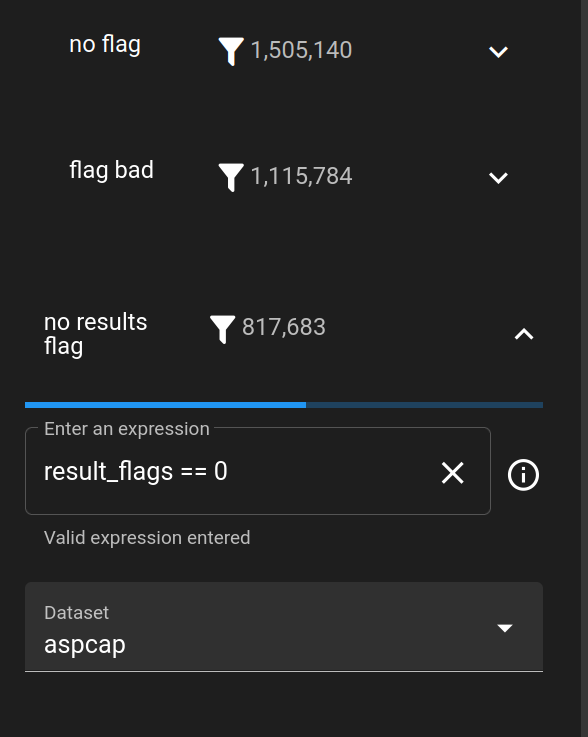This screenshot has width=588, height=737.
Task: Select the no results flag title
Action: pos(95,334)
